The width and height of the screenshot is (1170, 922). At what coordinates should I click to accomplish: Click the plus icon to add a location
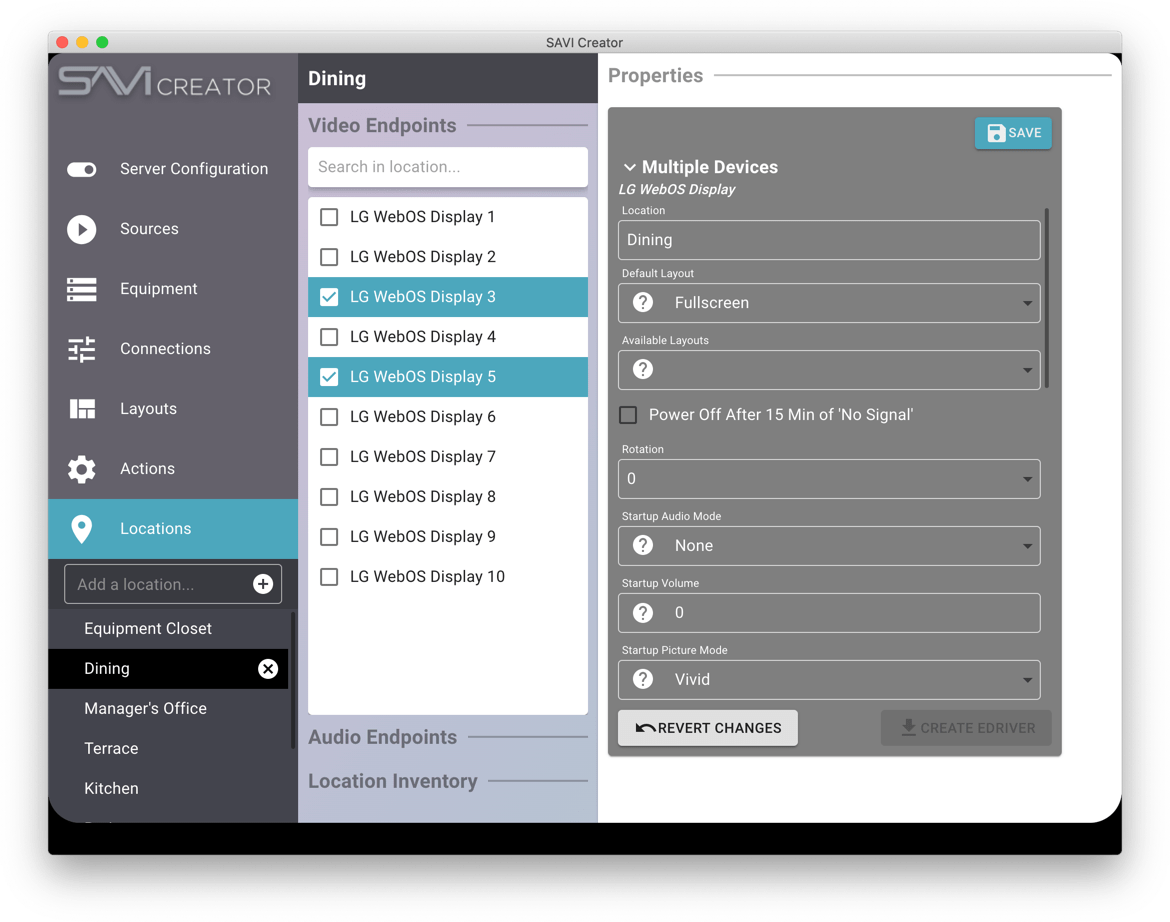click(x=263, y=584)
